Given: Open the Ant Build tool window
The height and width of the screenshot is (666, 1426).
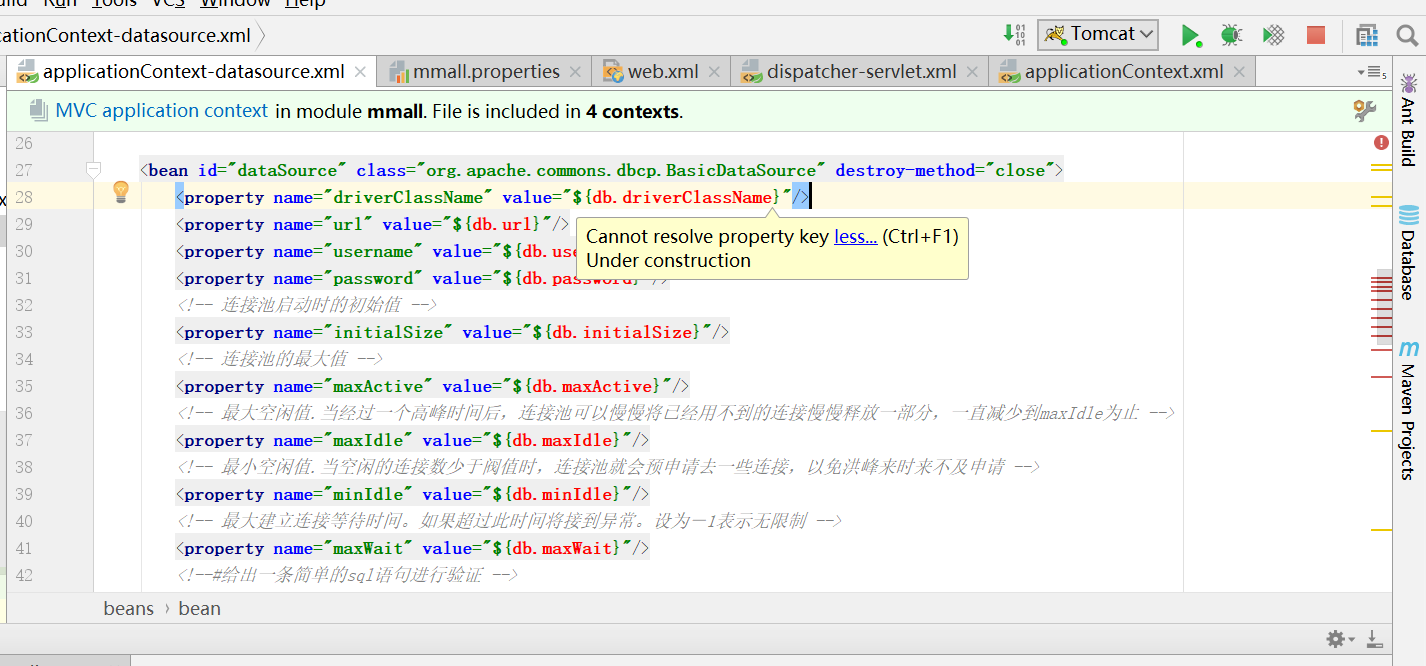Looking at the screenshot, I should [x=1408, y=118].
